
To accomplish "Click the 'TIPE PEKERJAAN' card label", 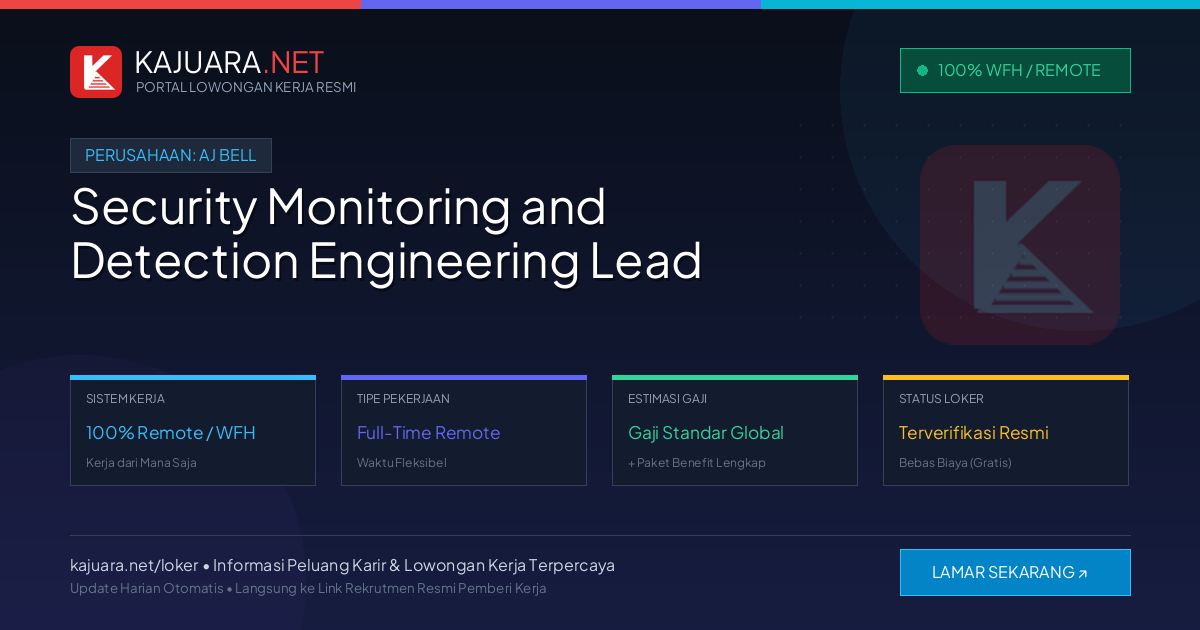I will pyautogui.click(x=403, y=399).
